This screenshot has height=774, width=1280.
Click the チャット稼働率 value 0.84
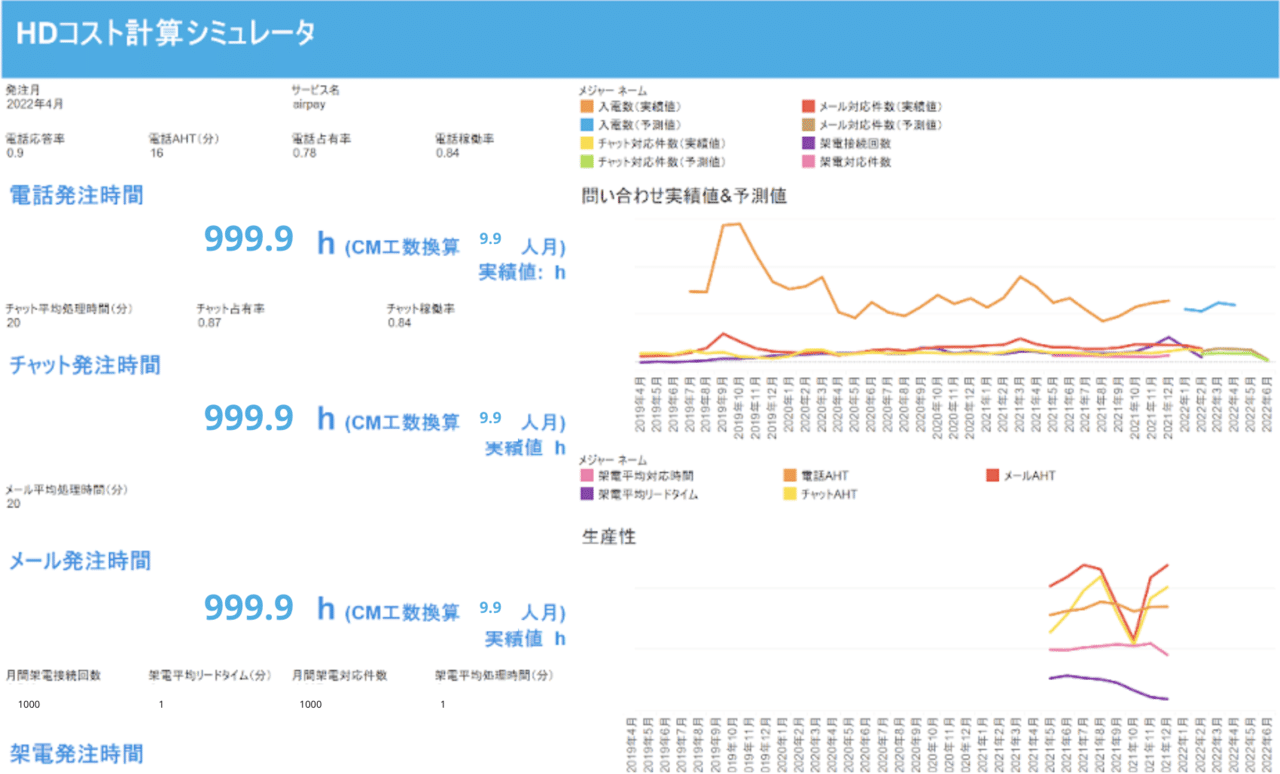click(x=399, y=323)
